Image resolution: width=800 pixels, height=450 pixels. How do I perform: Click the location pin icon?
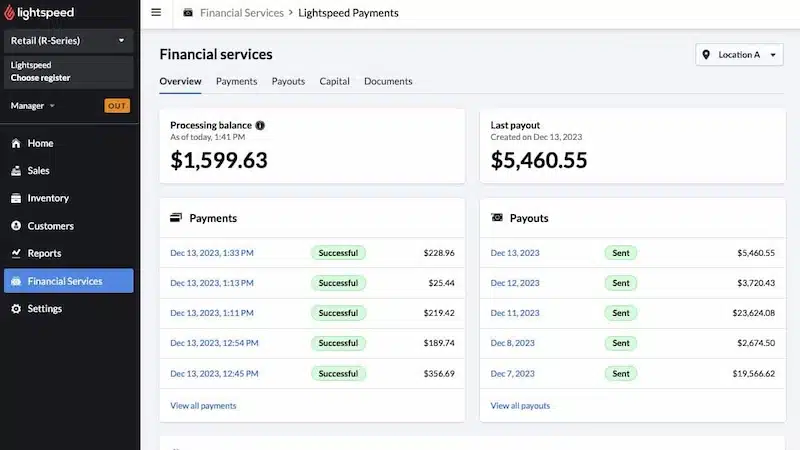706,55
